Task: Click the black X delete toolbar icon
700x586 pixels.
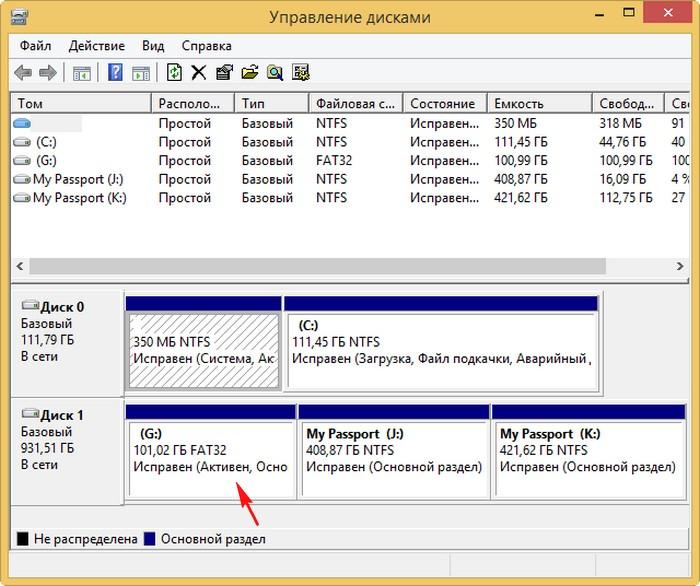Action: (x=199, y=72)
